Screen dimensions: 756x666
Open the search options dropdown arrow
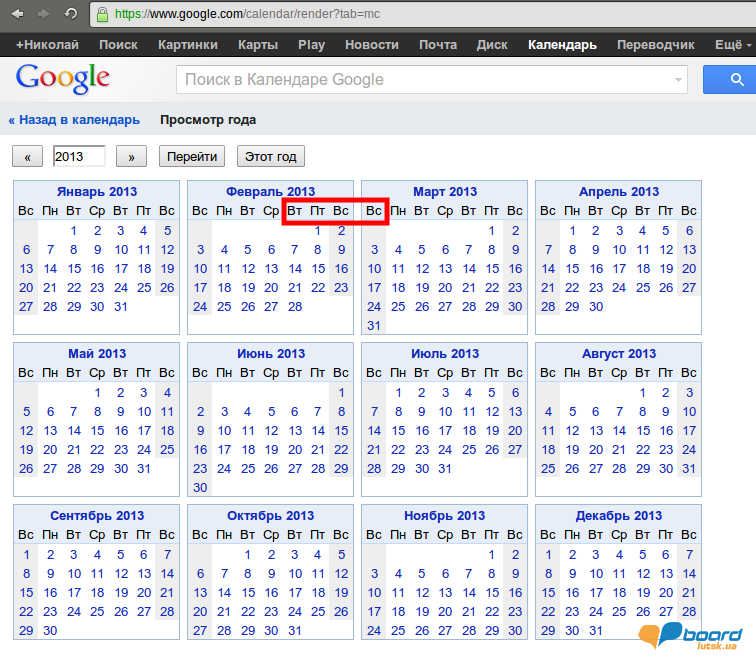[679, 80]
